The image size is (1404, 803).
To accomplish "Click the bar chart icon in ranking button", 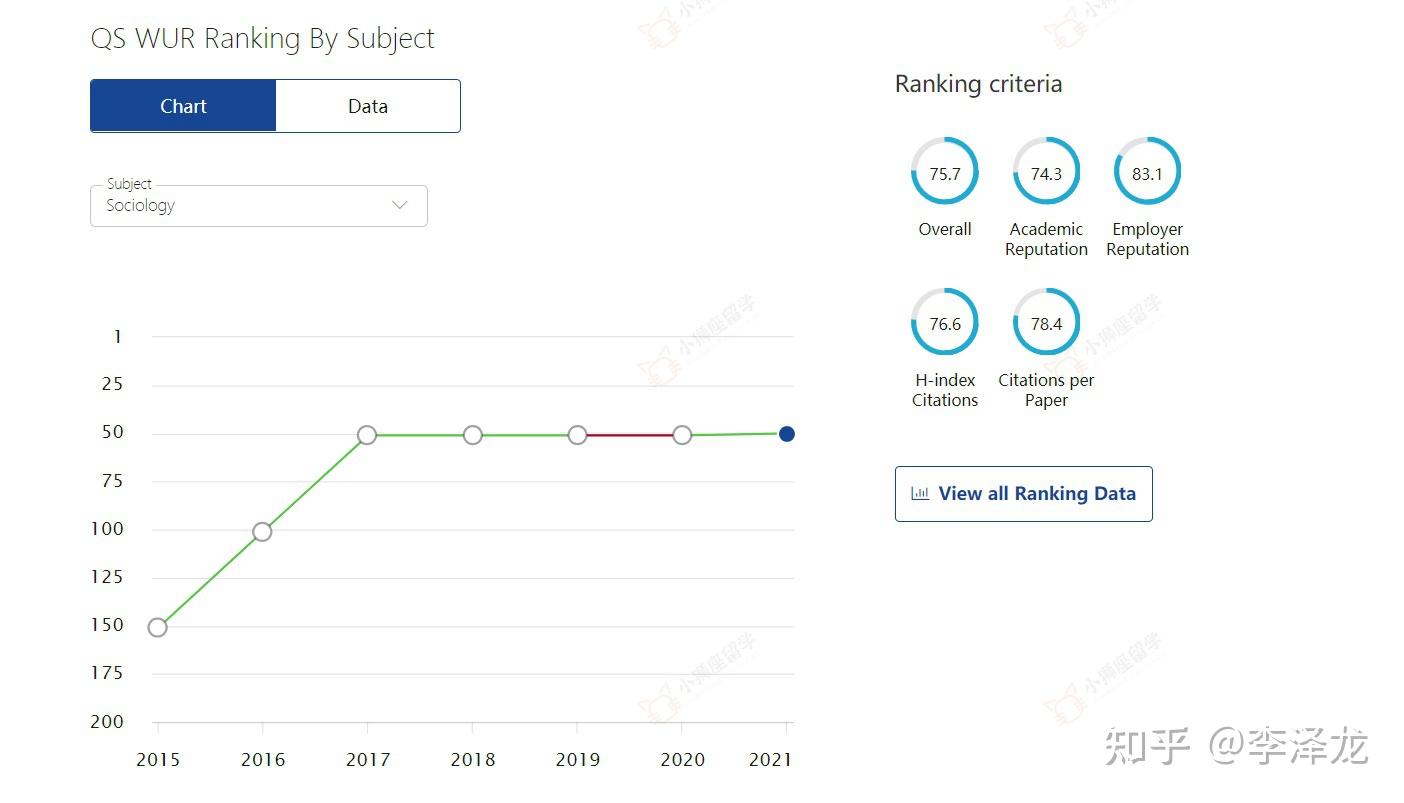I will pos(920,493).
